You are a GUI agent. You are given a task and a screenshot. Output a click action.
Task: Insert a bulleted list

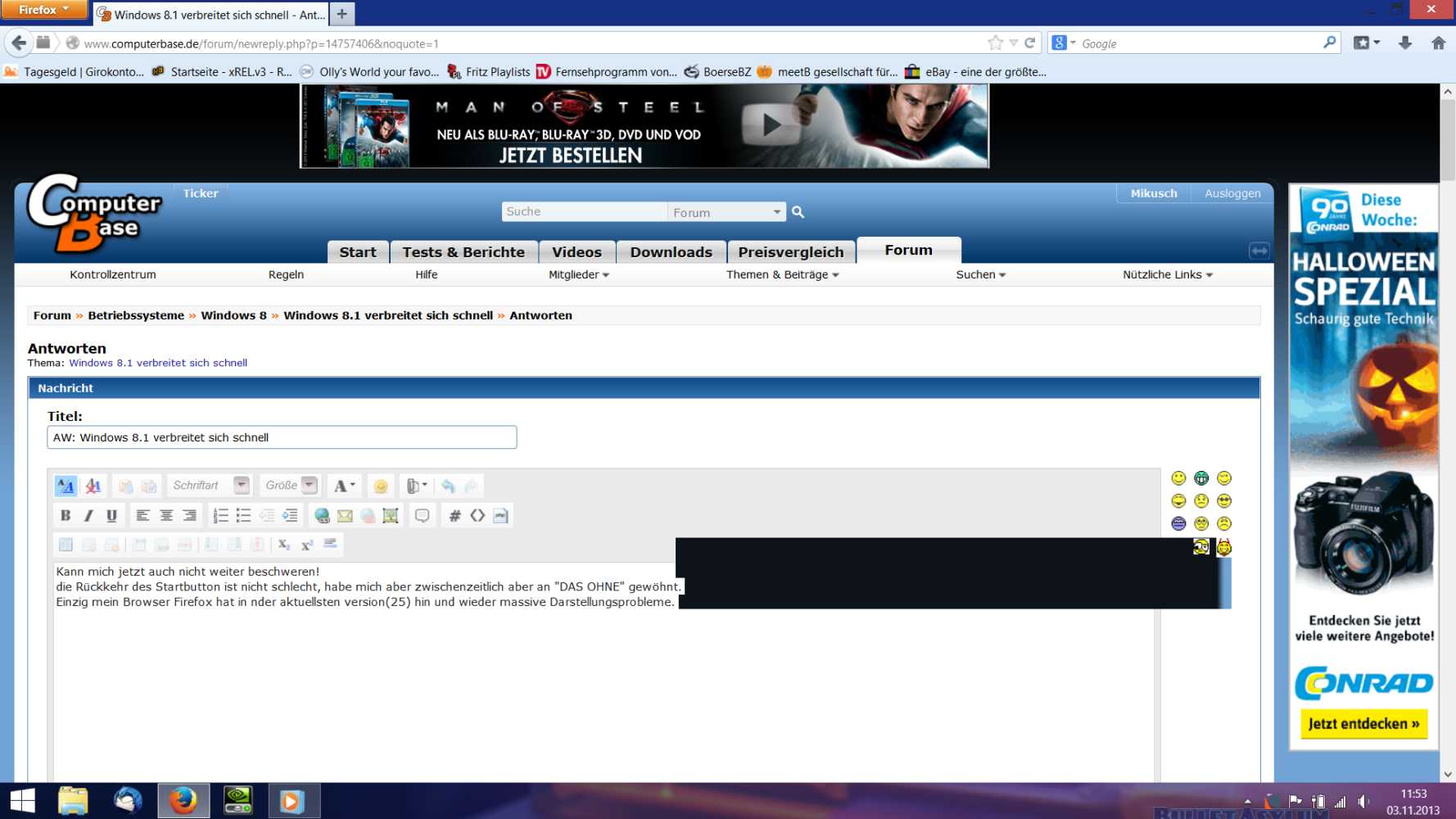(x=243, y=515)
